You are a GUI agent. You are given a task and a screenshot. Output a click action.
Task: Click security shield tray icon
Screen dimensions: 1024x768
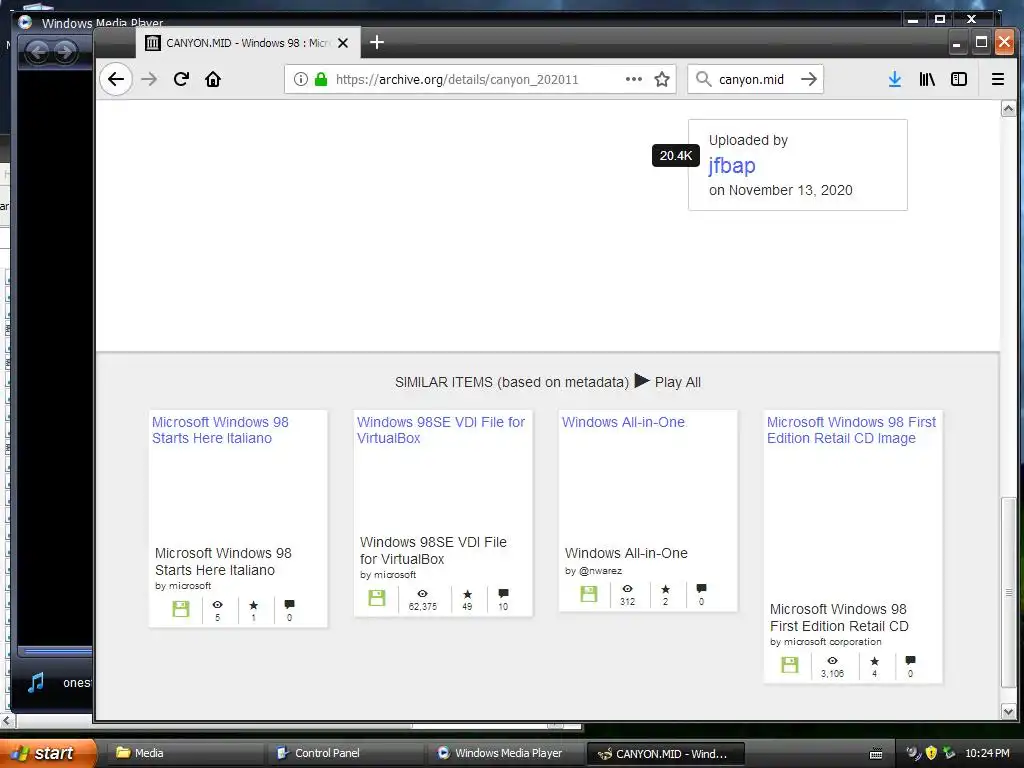(x=931, y=753)
